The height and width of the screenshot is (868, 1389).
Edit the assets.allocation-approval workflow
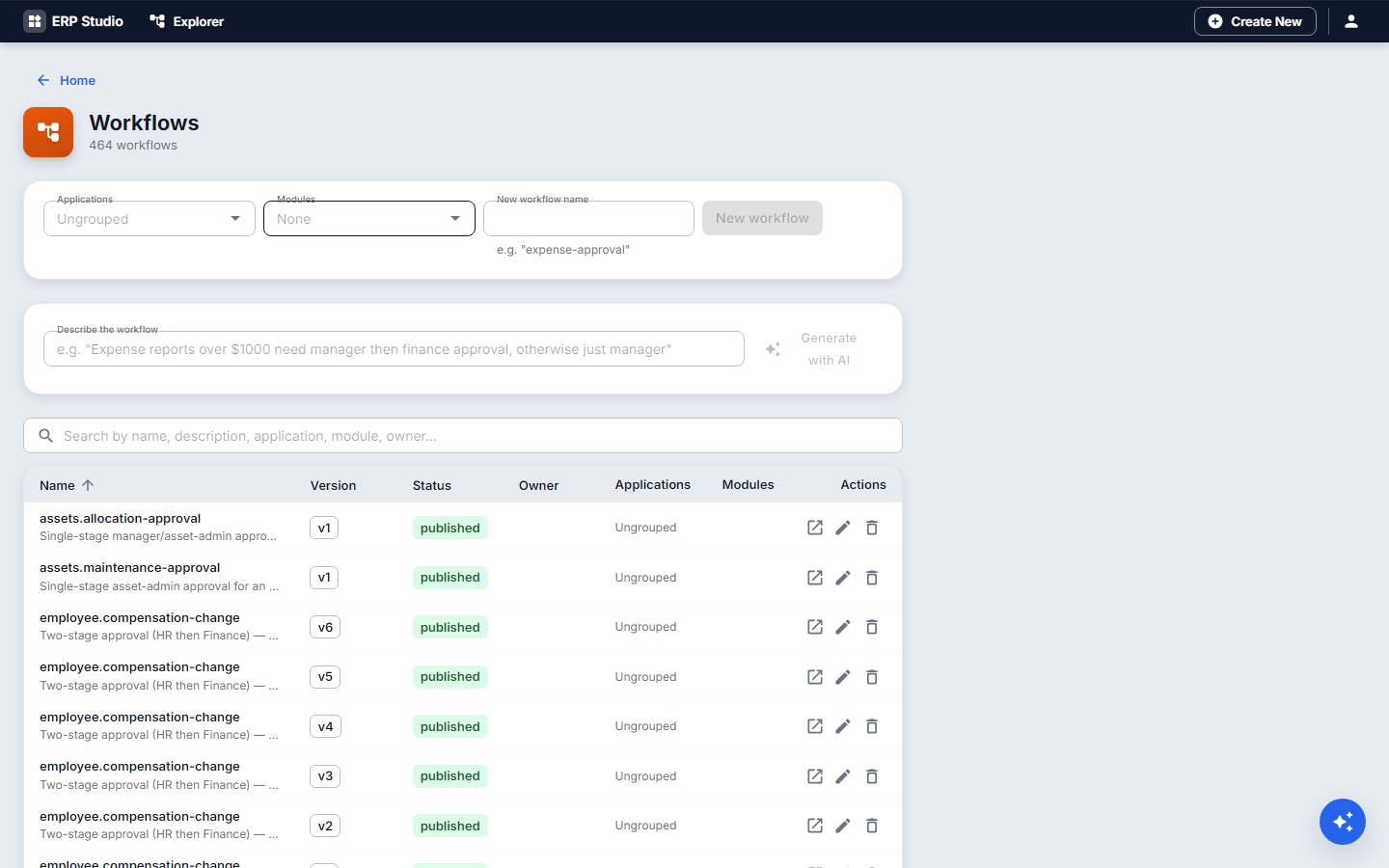point(843,528)
